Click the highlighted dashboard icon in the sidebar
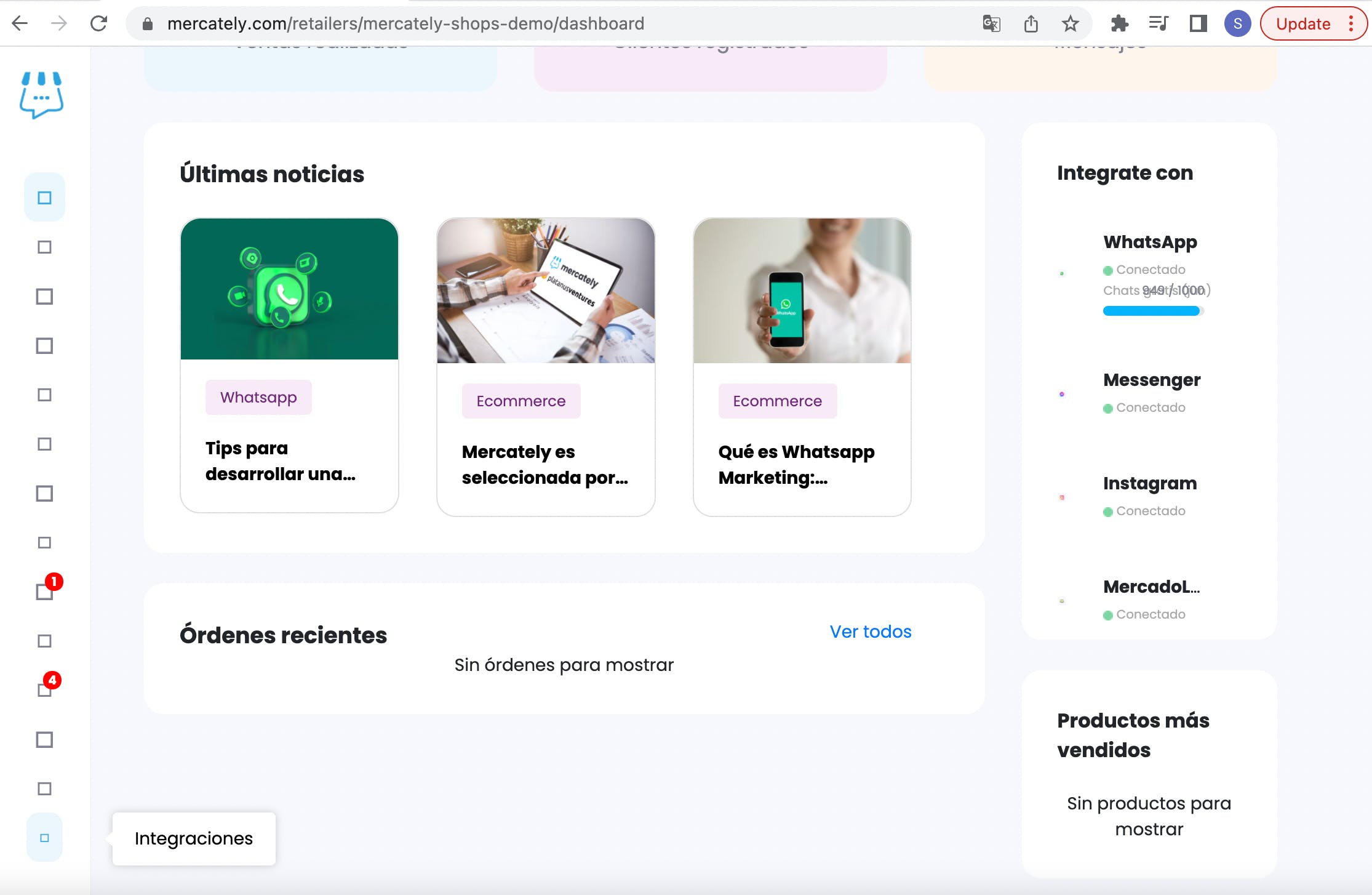Image resolution: width=1372 pixels, height=895 pixels. (44, 196)
